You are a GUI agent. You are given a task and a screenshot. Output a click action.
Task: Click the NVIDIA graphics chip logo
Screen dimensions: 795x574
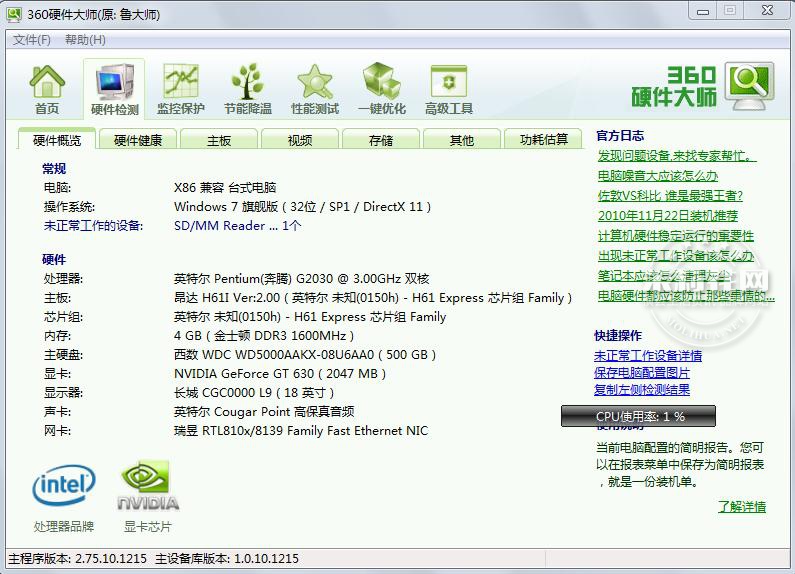click(x=148, y=485)
